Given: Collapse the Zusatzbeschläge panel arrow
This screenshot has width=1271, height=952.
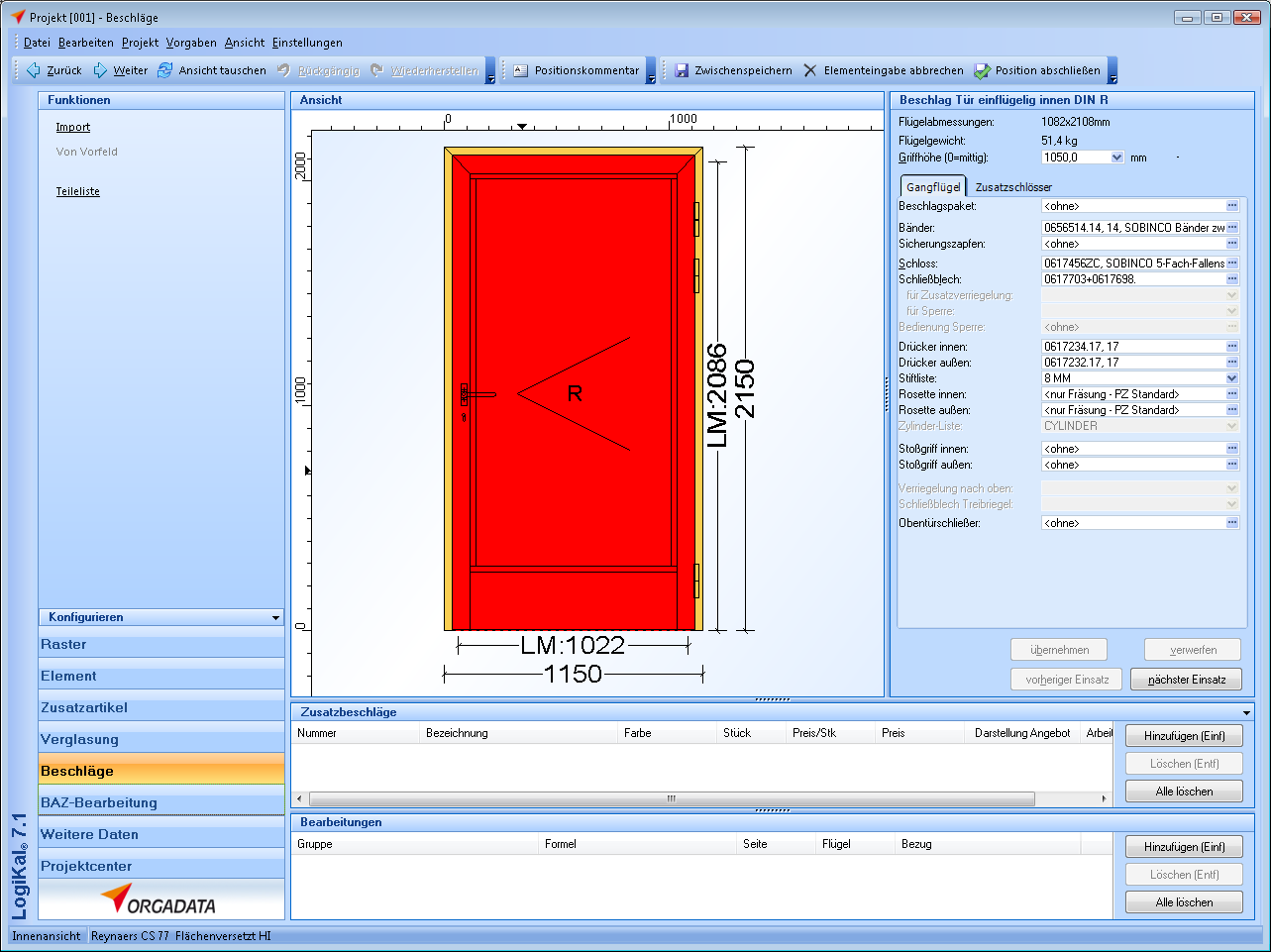Looking at the screenshot, I should click(x=1246, y=712).
